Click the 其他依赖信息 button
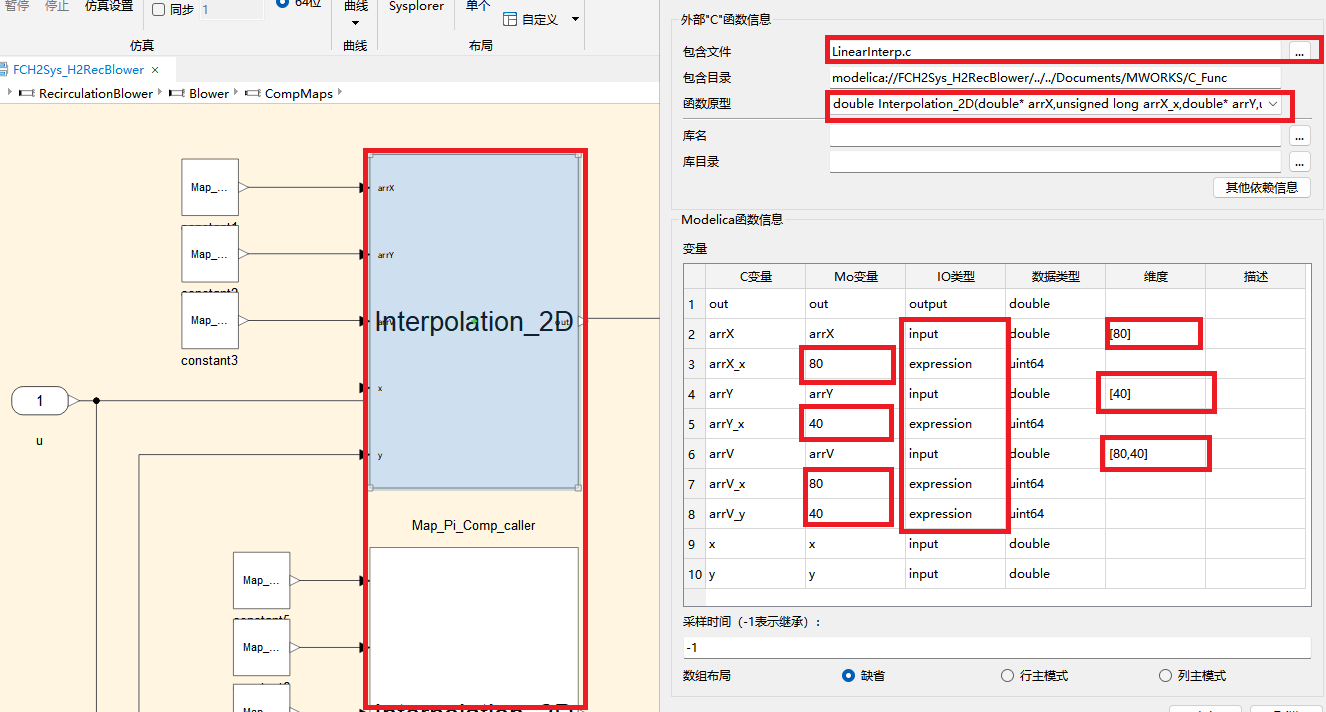Screen dimensions: 1326x712 pos(1261,187)
